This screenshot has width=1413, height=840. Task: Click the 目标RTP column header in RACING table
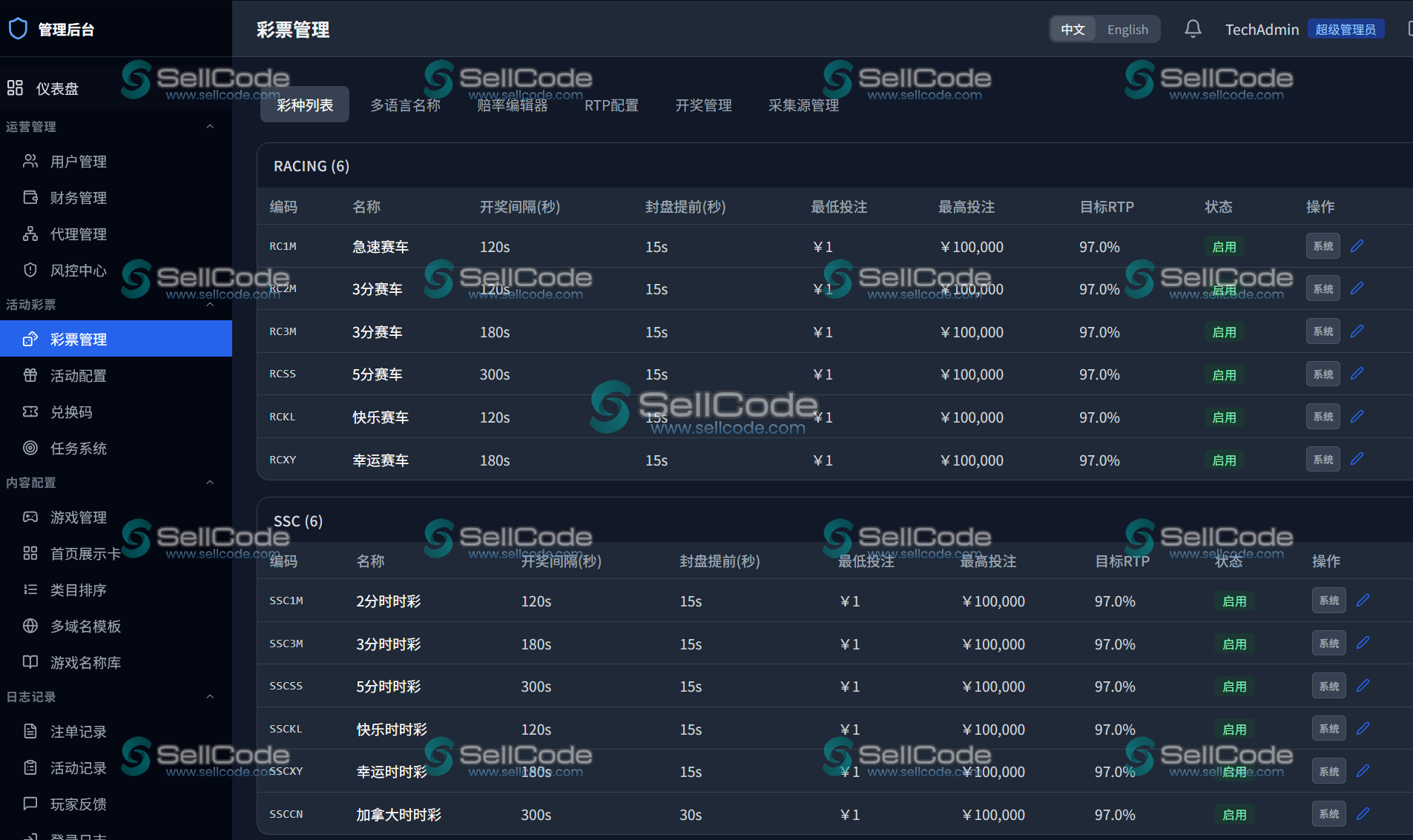1107,207
